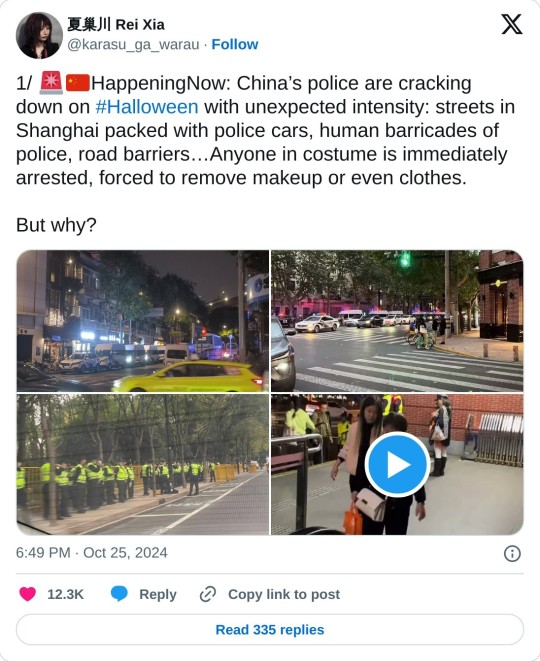Click the 12.3K likes count

(65, 594)
